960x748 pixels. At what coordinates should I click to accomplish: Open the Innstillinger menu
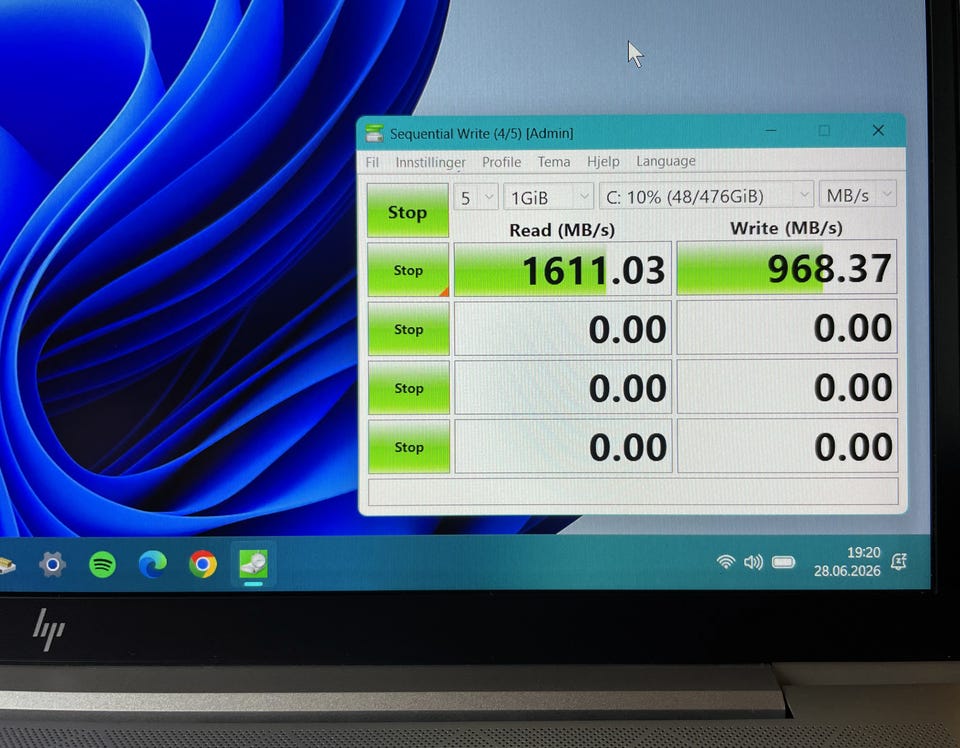point(430,162)
